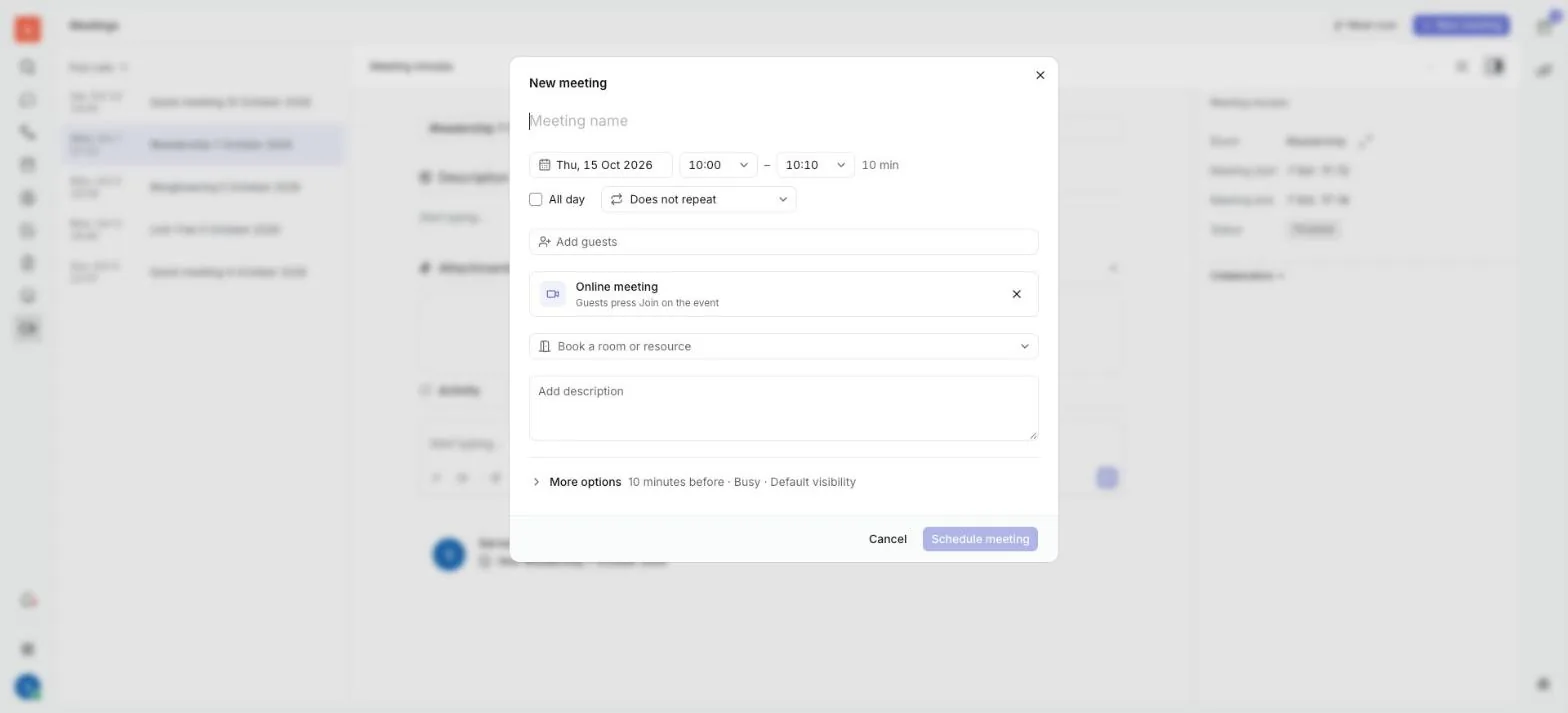
Task: Click the orange app logo in the sidebar
Action: tap(28, 29)
